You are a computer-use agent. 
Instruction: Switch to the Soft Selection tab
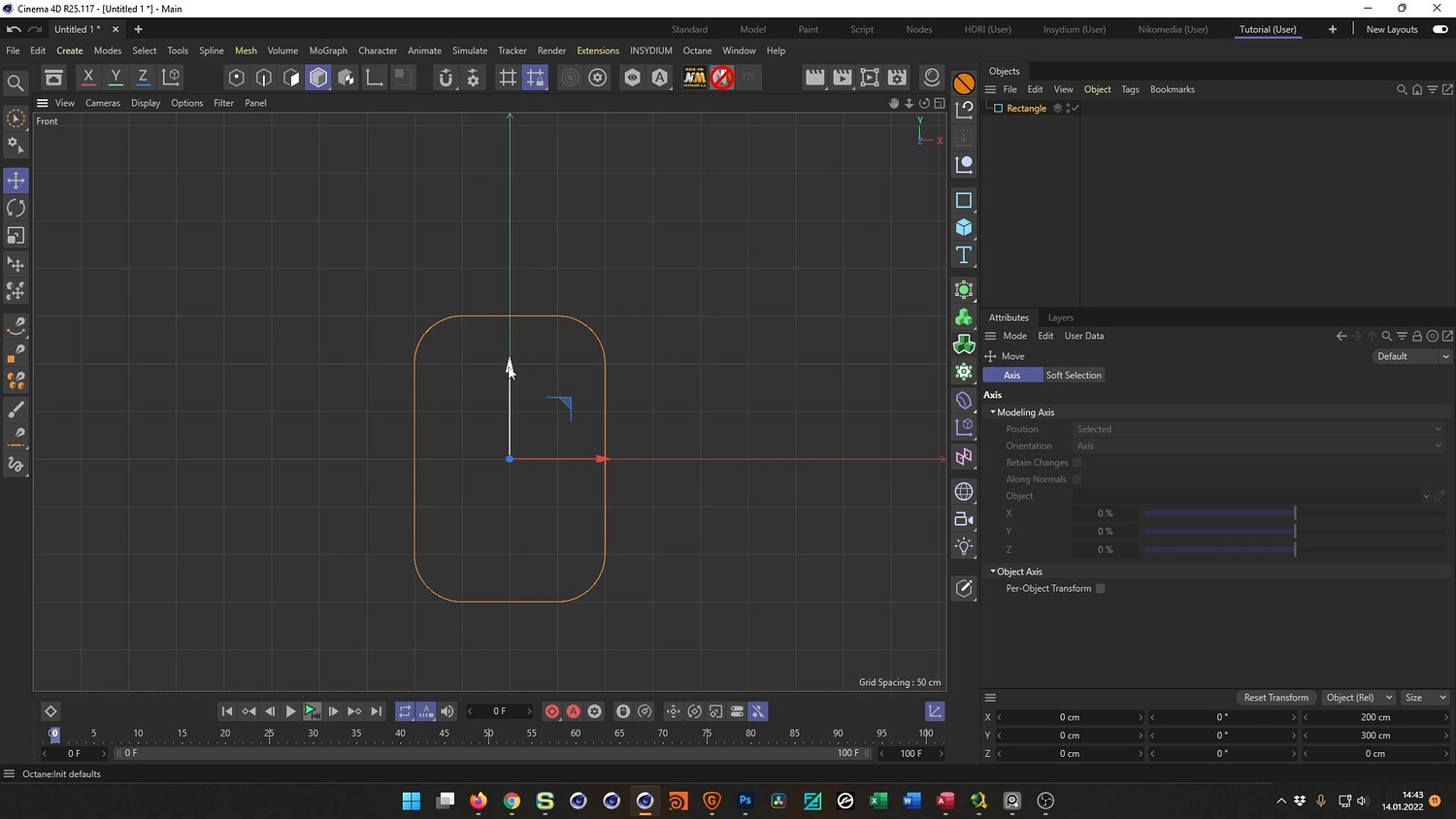point(1074,376)
